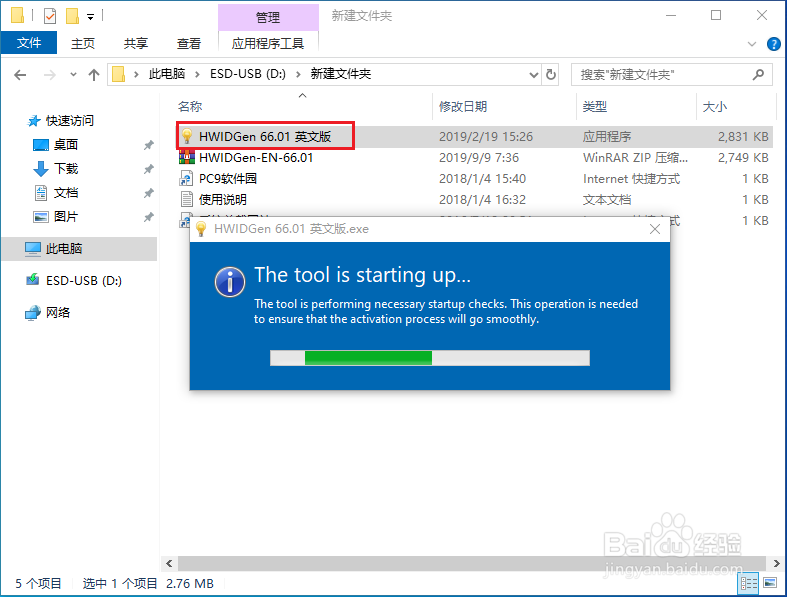
Task: Switch to details view in status bar
Action: [x=749, y=583]
